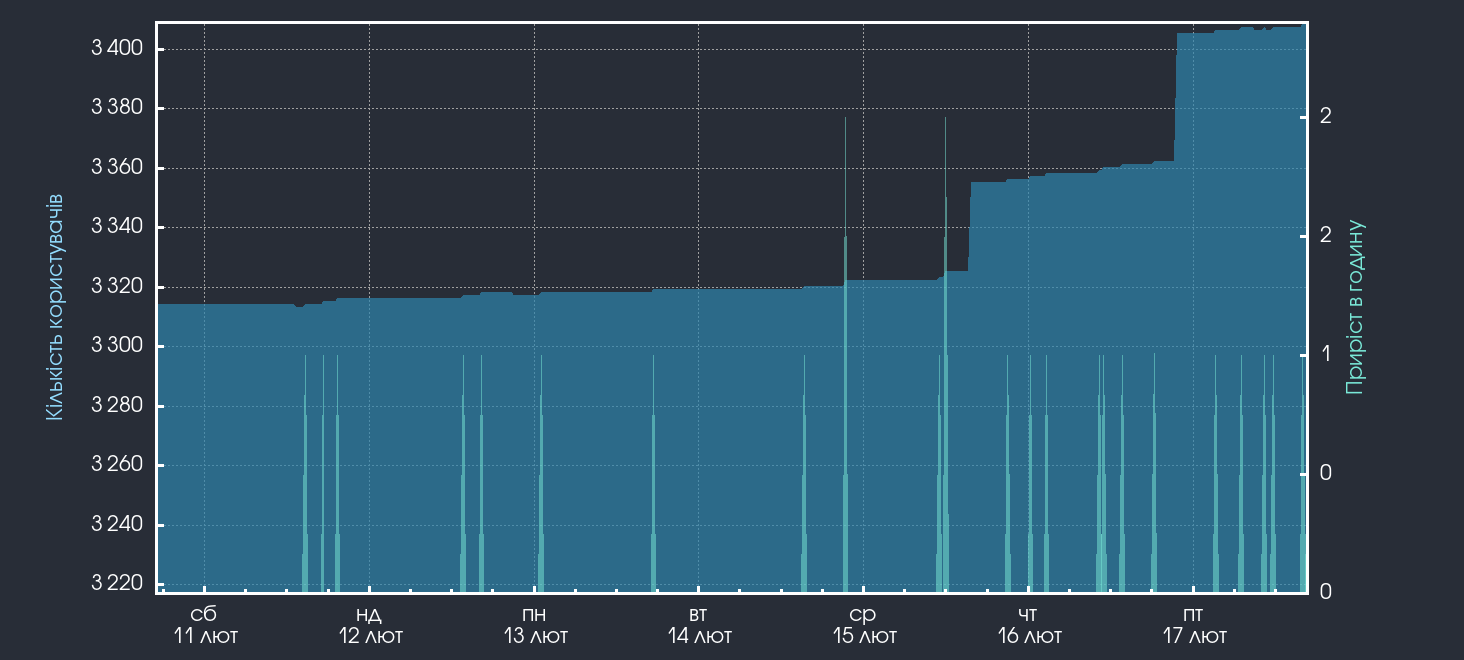Click the 'Кількість користувачів' left axis title
The height and width of the screenshot is (660, 1464).
click(x=55, y=306)
